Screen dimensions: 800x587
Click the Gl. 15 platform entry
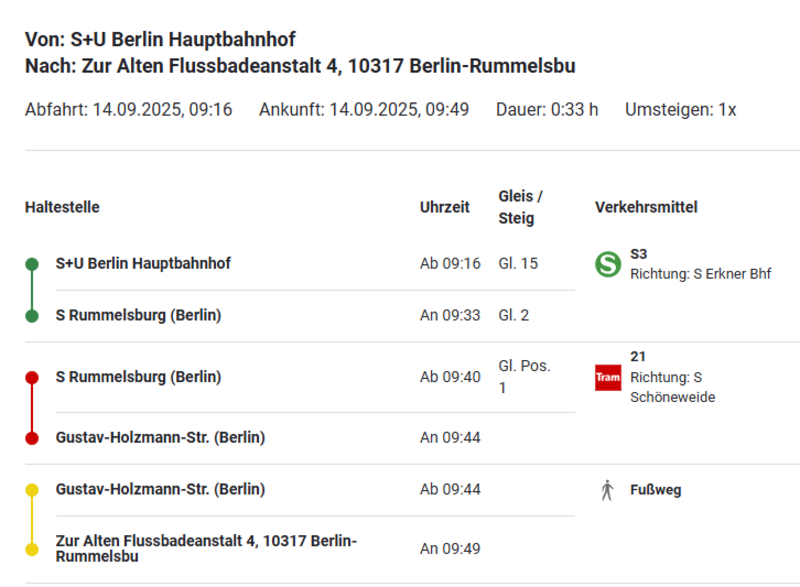click(x=518, y=264)
